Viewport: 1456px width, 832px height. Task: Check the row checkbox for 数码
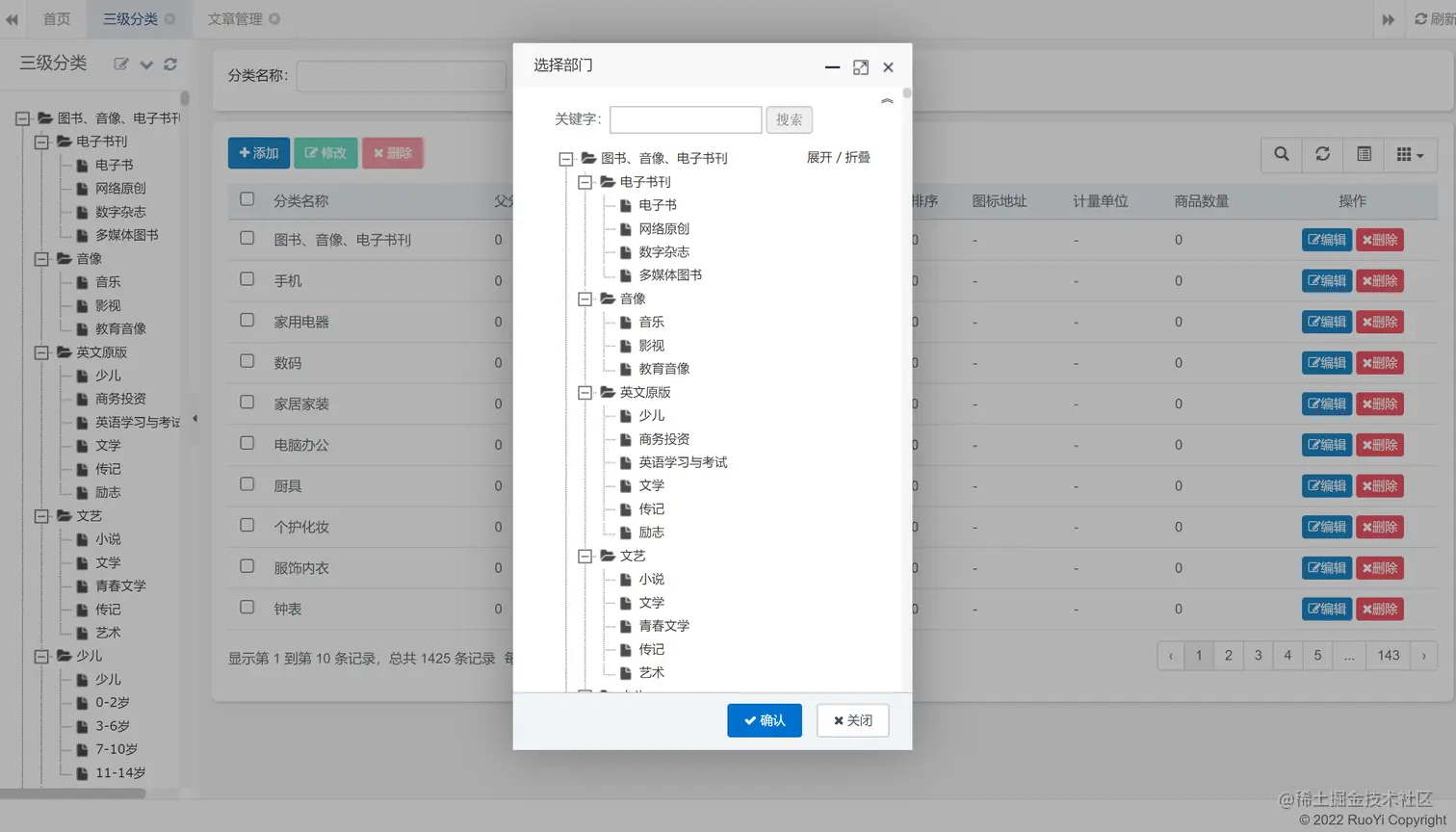point(247,361)
